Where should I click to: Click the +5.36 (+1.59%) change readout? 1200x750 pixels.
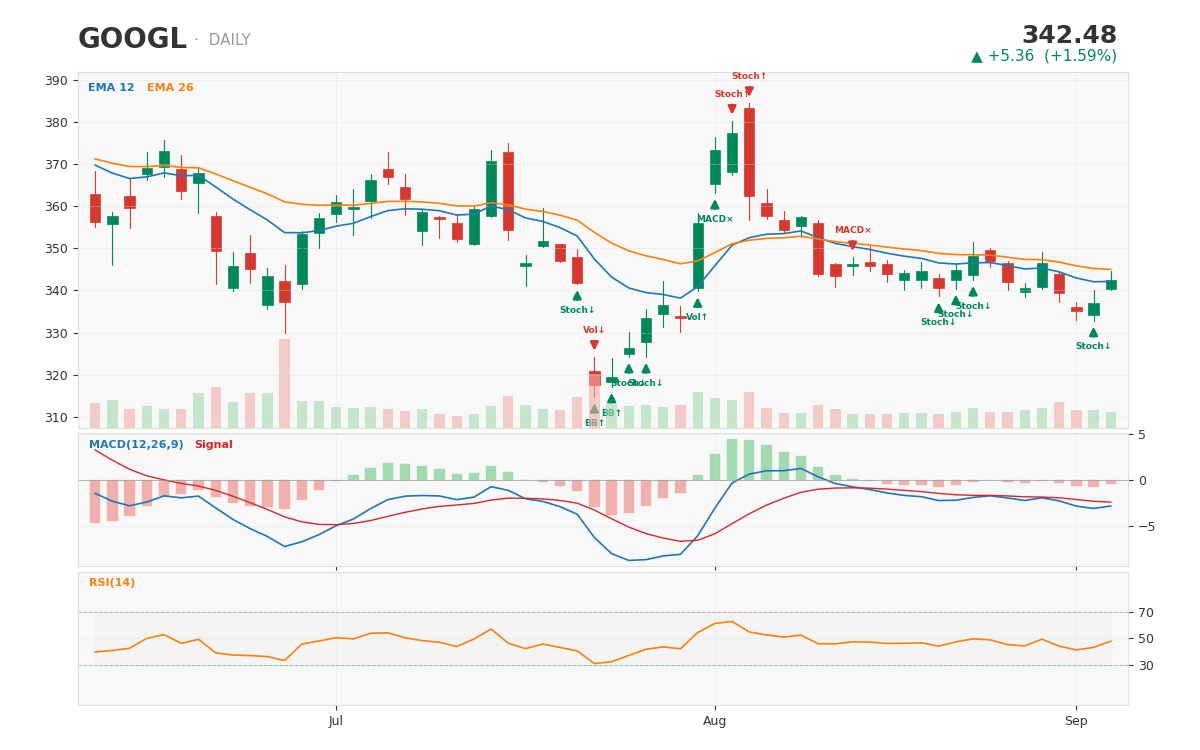[x=1044, y=57]
